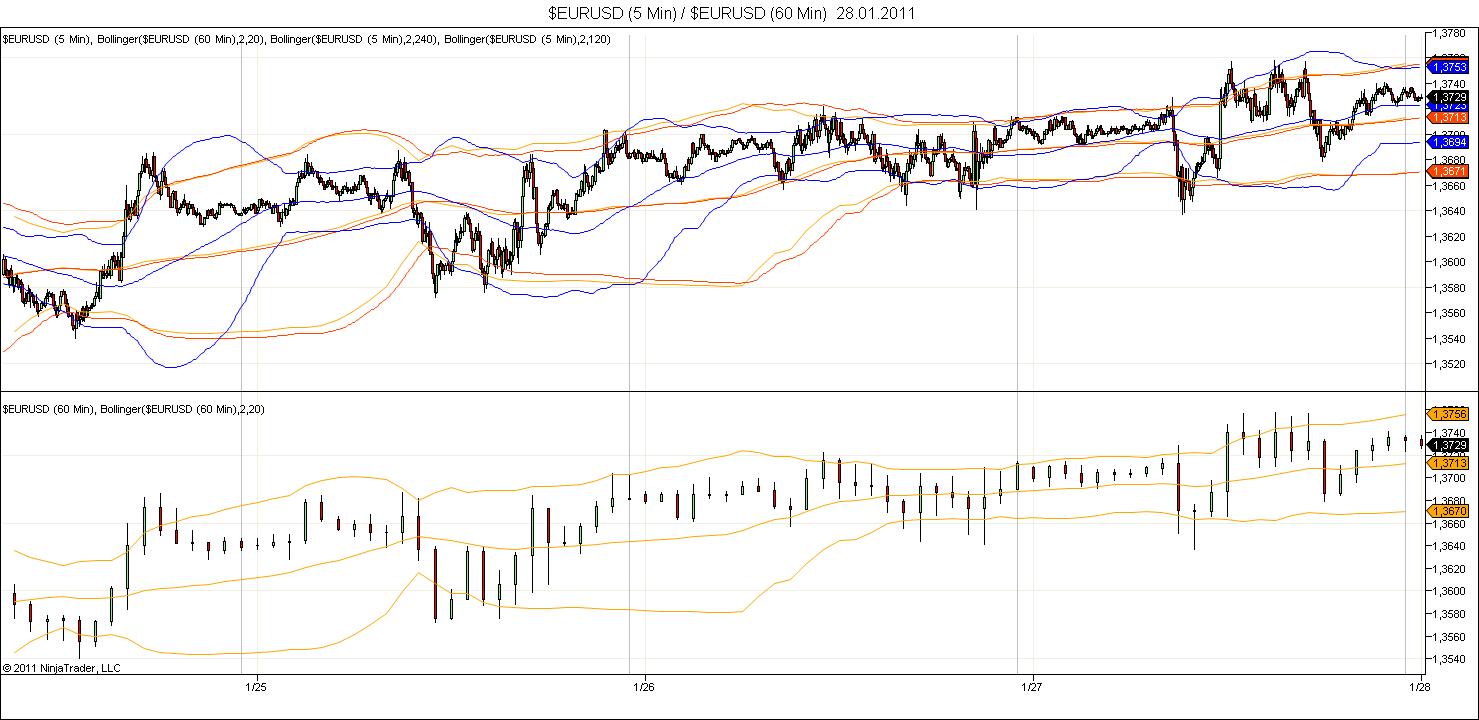
Task: Click the 1,3660 label in the 60 Min panel
Action: coord(1451,523)
